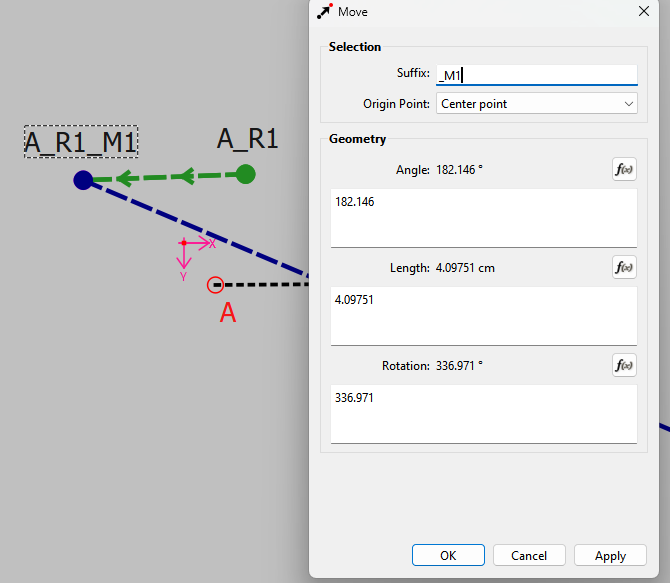The height and width of the screenshot is (583, 670).
Task: Cancel the Move dialog
Action: click(x=529, y=555)
